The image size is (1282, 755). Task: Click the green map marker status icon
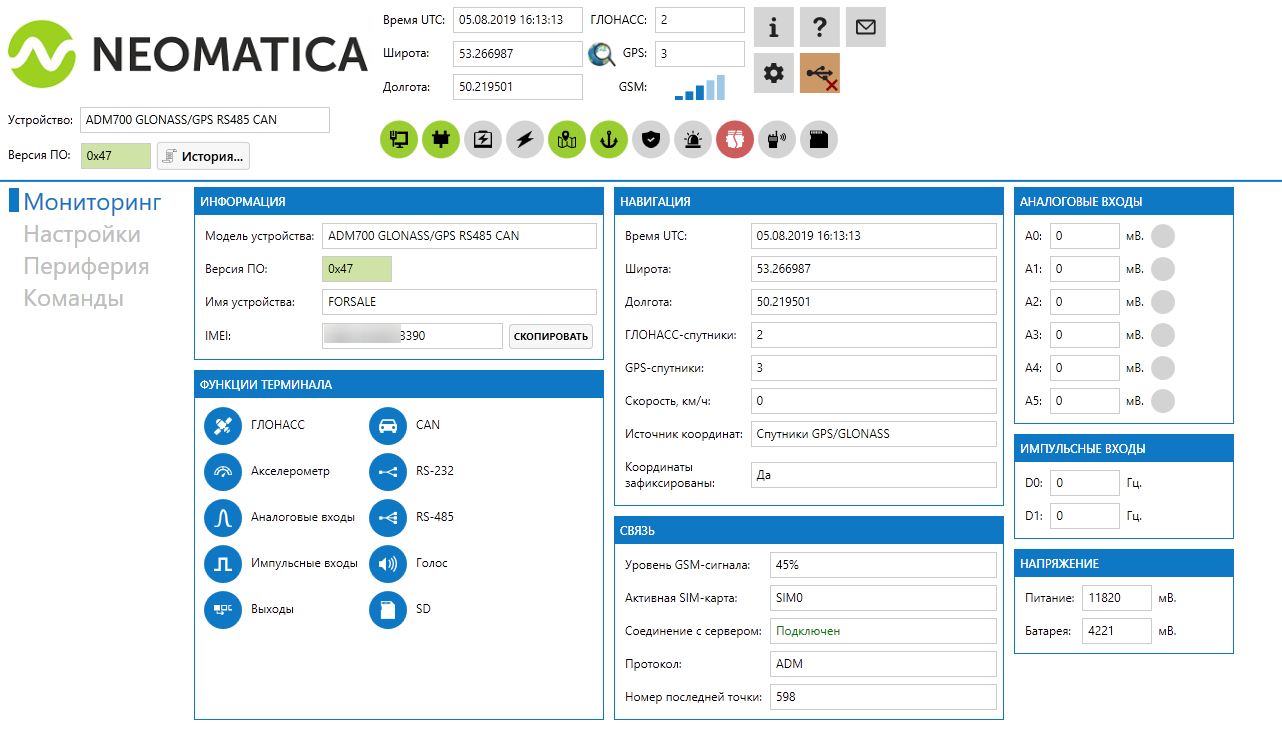pos(567,140)
